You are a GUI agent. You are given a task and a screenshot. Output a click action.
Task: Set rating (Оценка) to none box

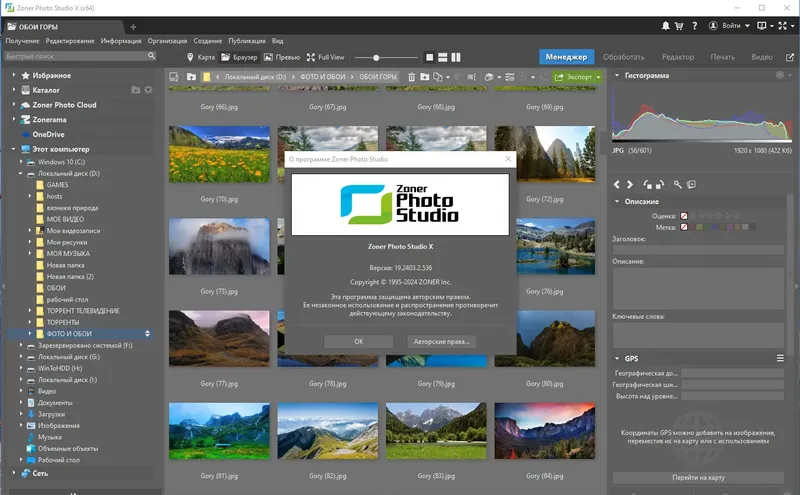[x=684, y=215]
